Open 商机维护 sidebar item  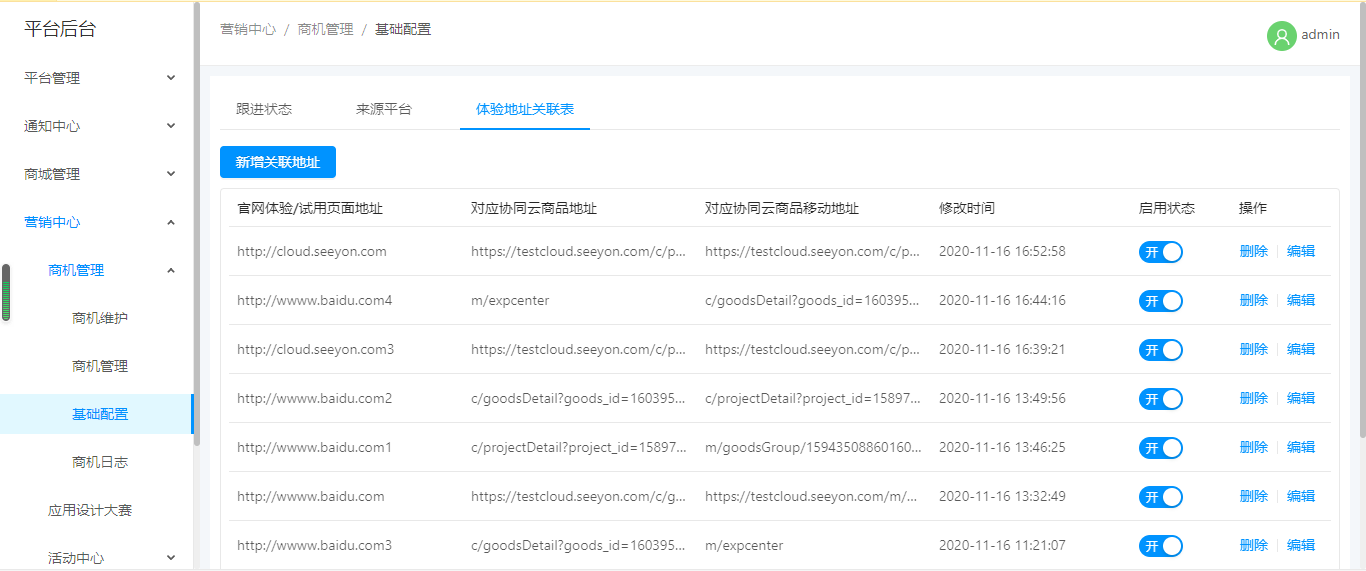(100, 318)
